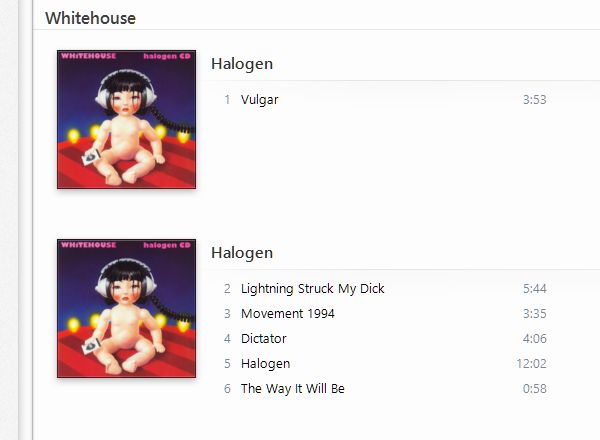Open the second Halogen album cover art
600x440 pixels.
click(x=126, y=308)
